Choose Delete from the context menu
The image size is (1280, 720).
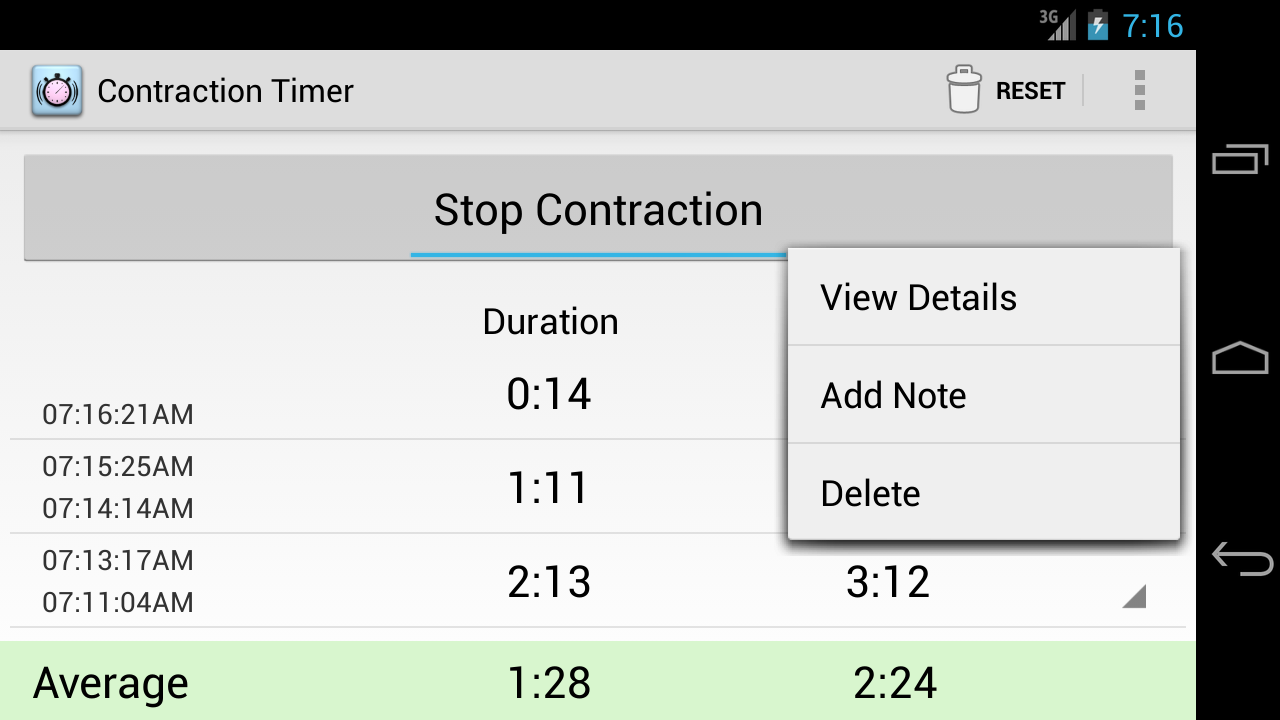869,492
